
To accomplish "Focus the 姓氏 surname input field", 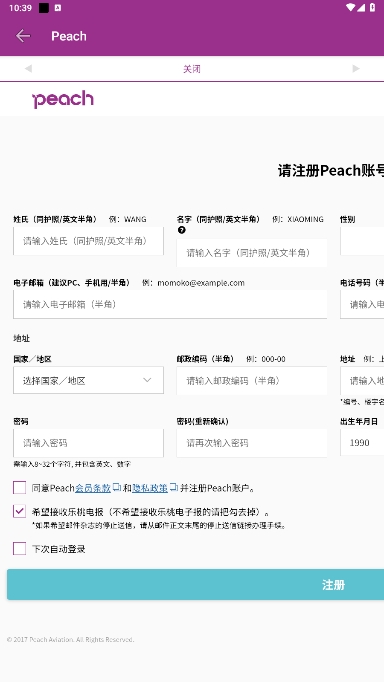I will pos(88,241).
